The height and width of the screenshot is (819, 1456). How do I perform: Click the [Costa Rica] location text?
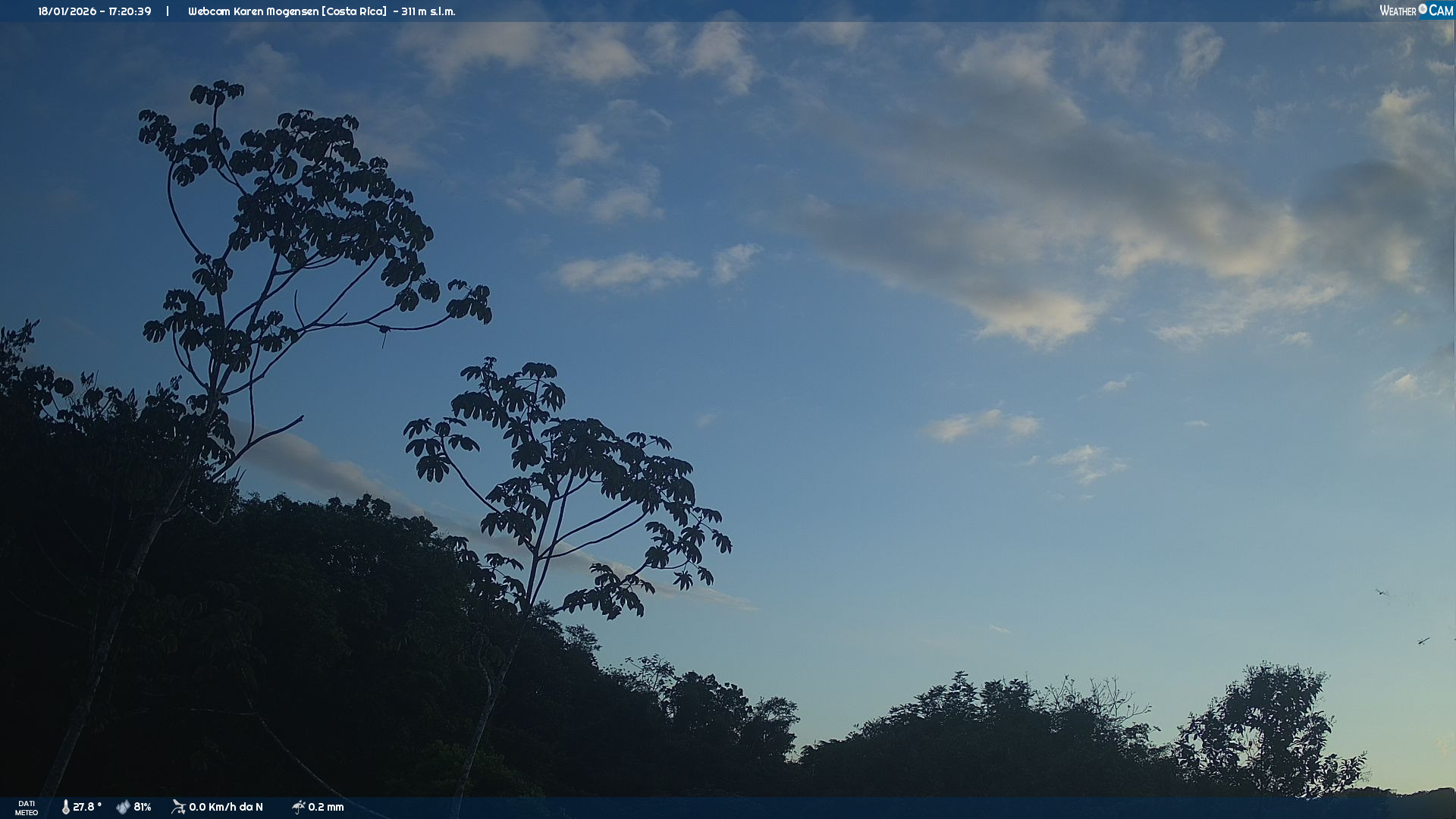[353, 11]
